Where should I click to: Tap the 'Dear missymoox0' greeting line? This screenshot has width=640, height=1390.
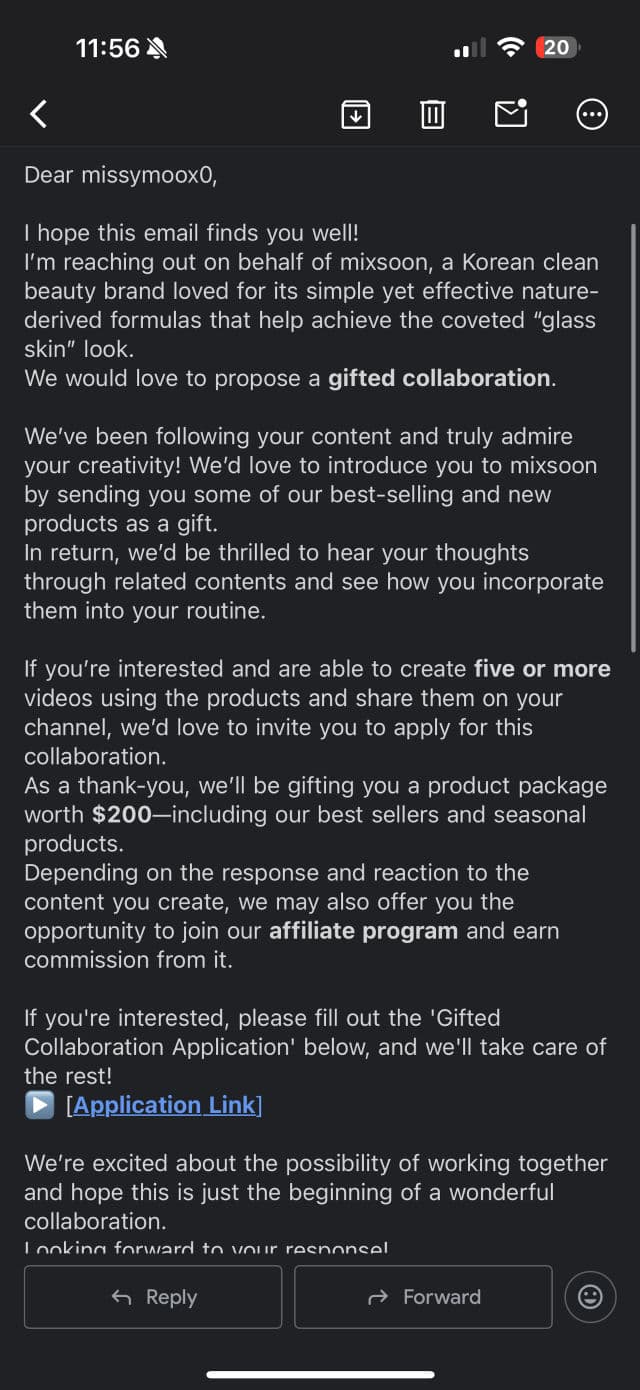point(120,175)
